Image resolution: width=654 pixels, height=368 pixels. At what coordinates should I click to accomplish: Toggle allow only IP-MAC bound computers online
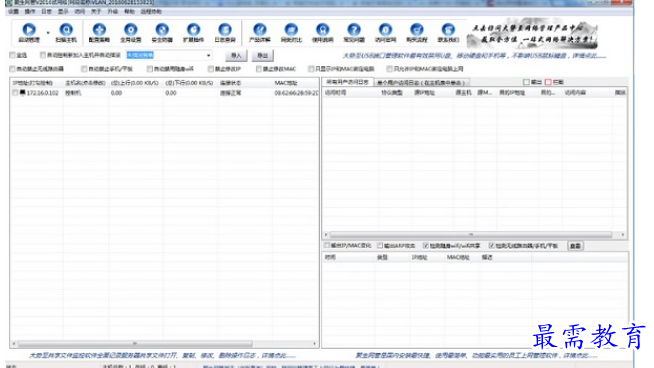(x=389, y=69)
